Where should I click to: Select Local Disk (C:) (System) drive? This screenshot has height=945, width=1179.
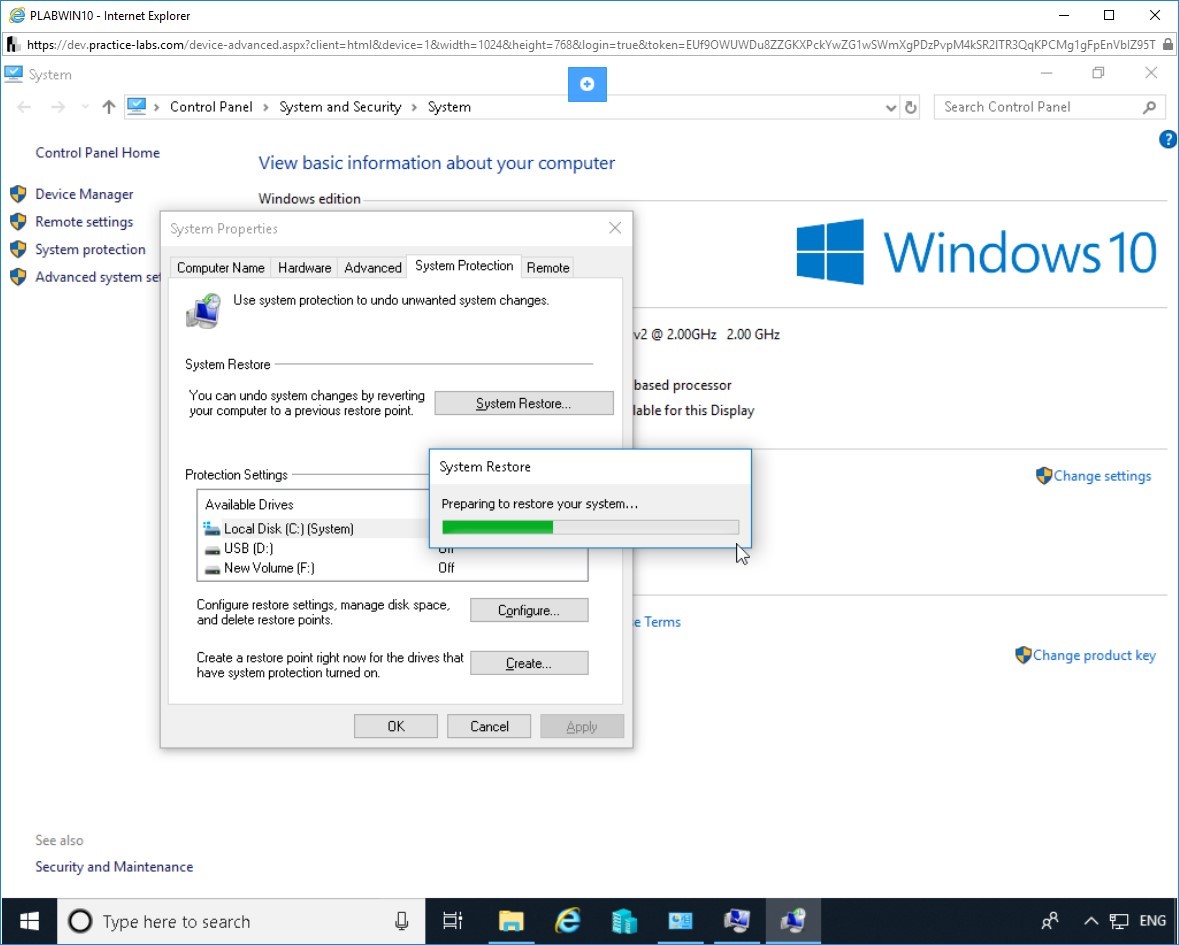click(x=315, y=529)
